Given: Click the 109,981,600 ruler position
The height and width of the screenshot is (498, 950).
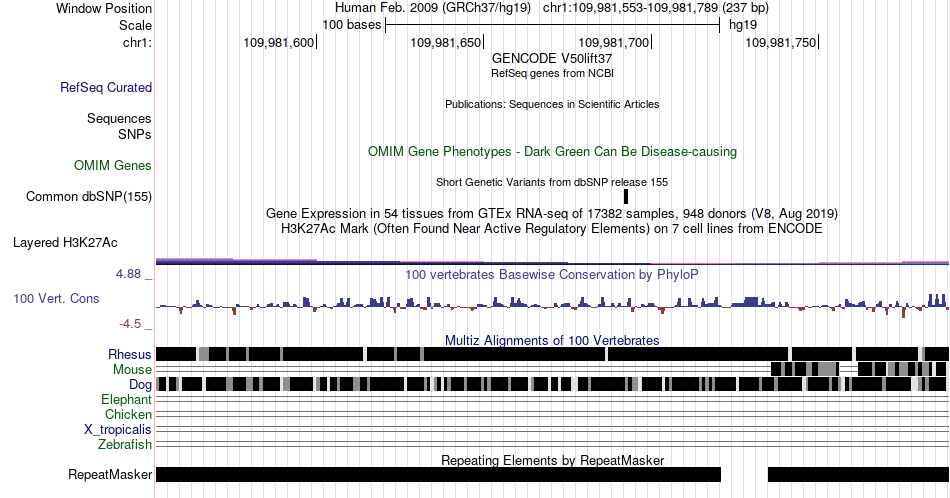Looking at the screenshot, I should click(x=279, y=42).
